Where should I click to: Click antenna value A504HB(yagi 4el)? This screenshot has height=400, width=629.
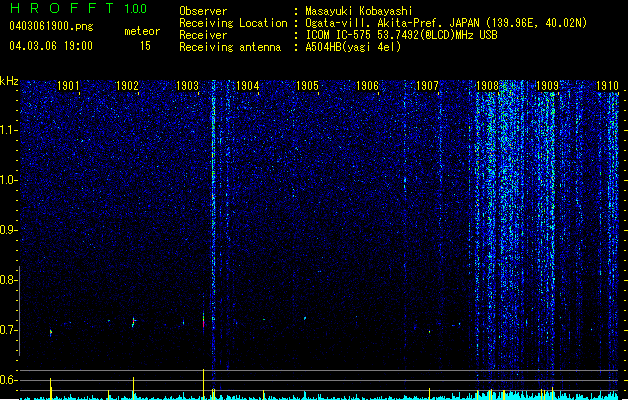point(353,47)
